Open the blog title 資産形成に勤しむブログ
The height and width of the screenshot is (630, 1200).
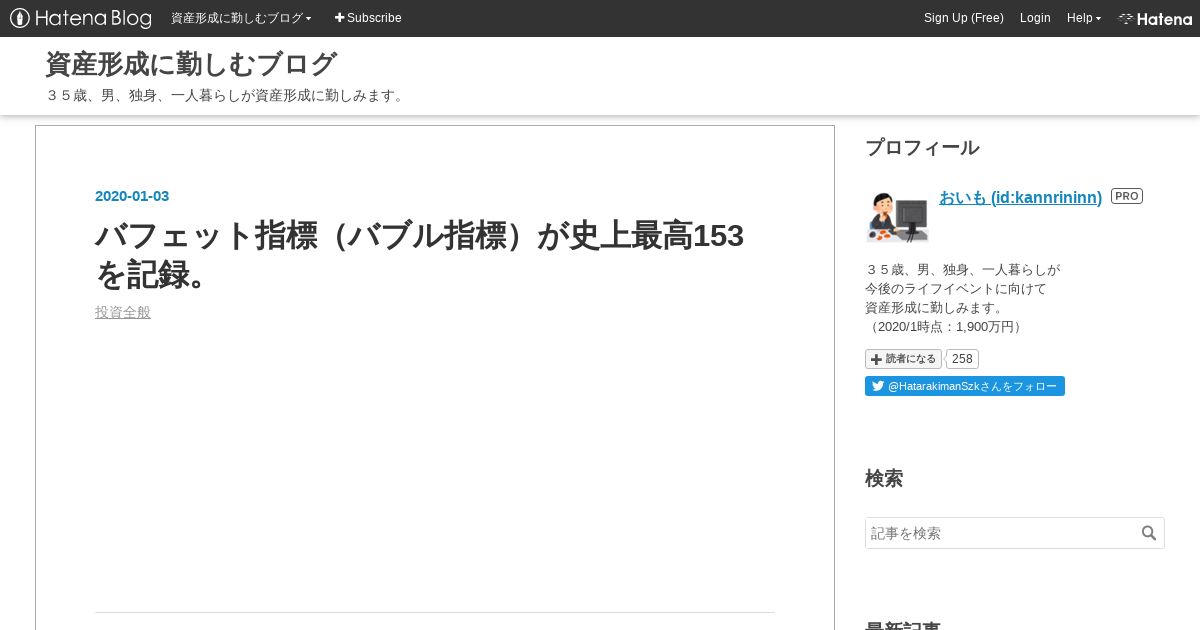[x=191, y=64]
